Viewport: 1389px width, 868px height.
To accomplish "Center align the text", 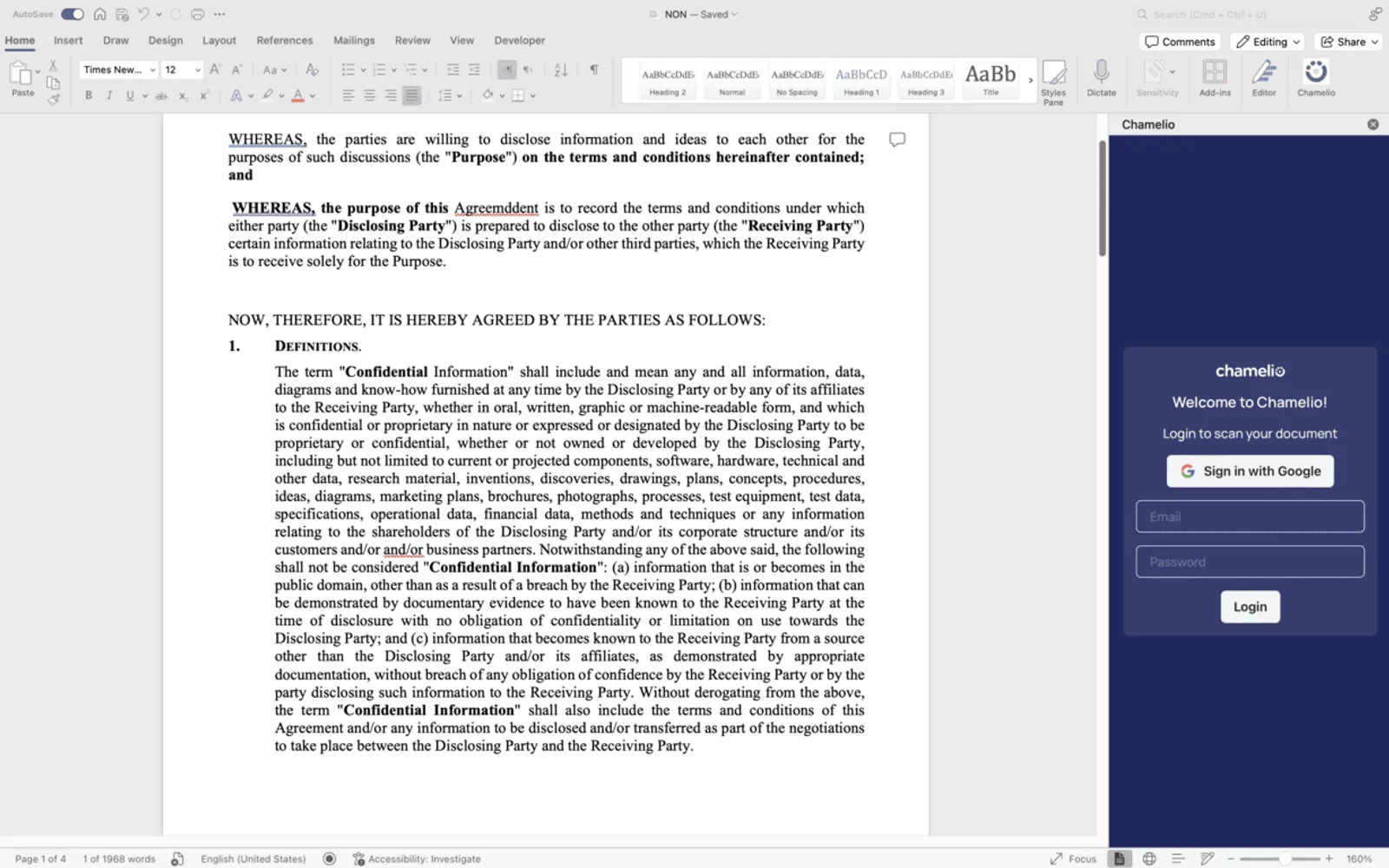I will point(369,95).
